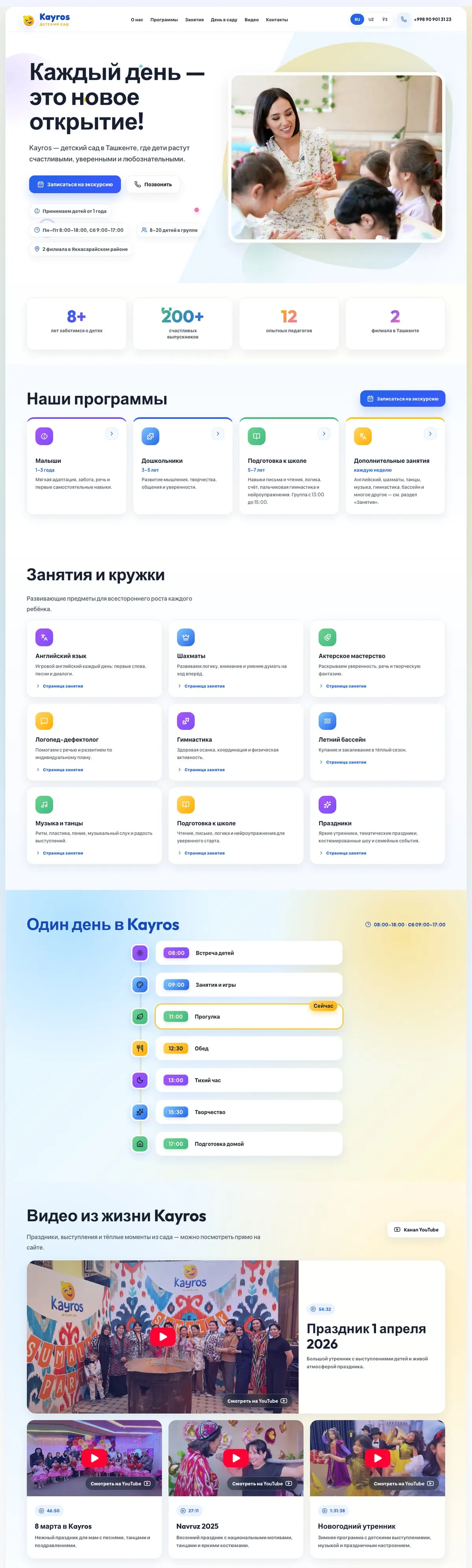
Task: Open the Контакты menu item
Action: (277, 19)
